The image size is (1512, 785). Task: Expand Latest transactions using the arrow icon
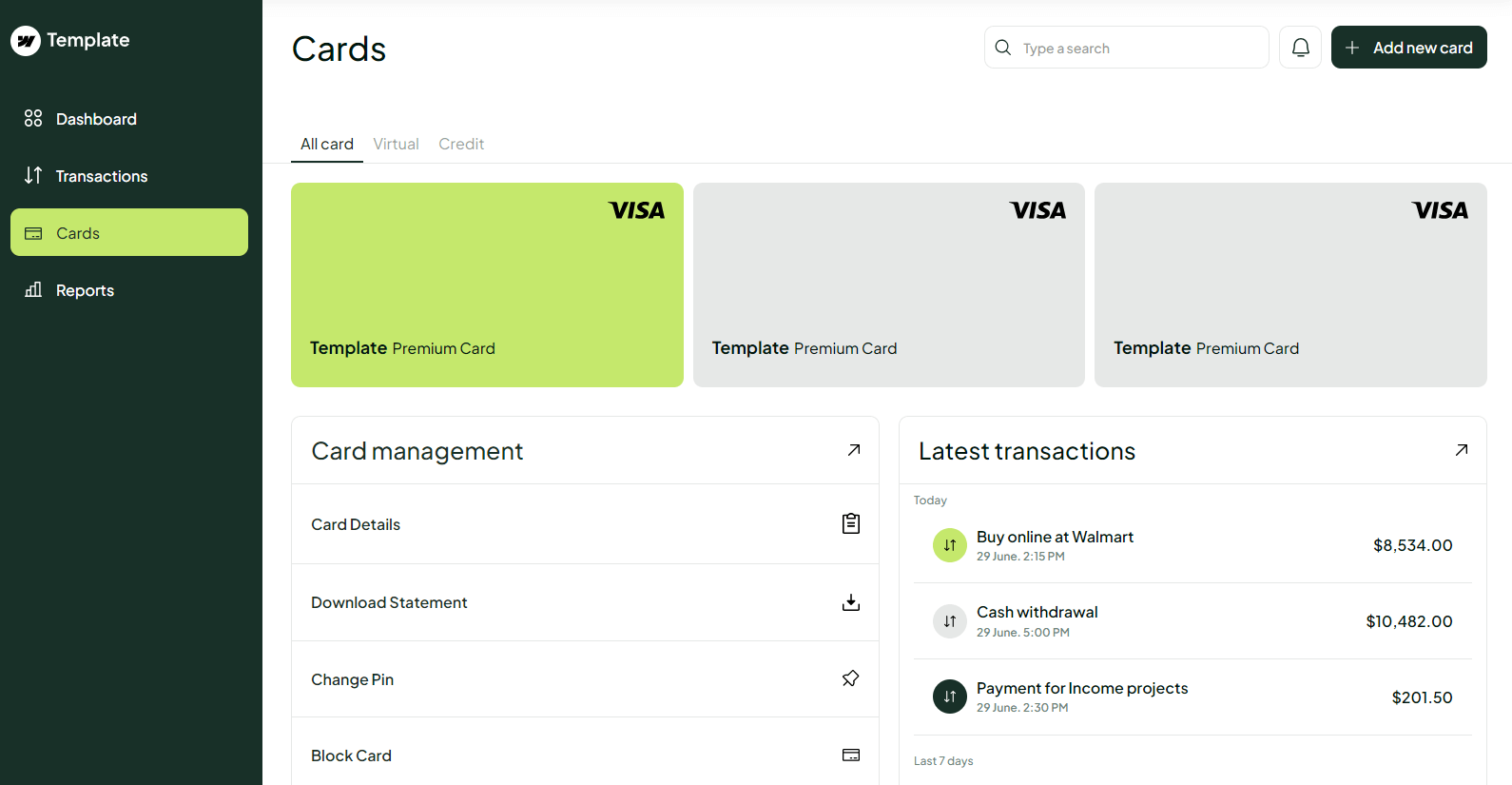click(x=1461, y=449)
